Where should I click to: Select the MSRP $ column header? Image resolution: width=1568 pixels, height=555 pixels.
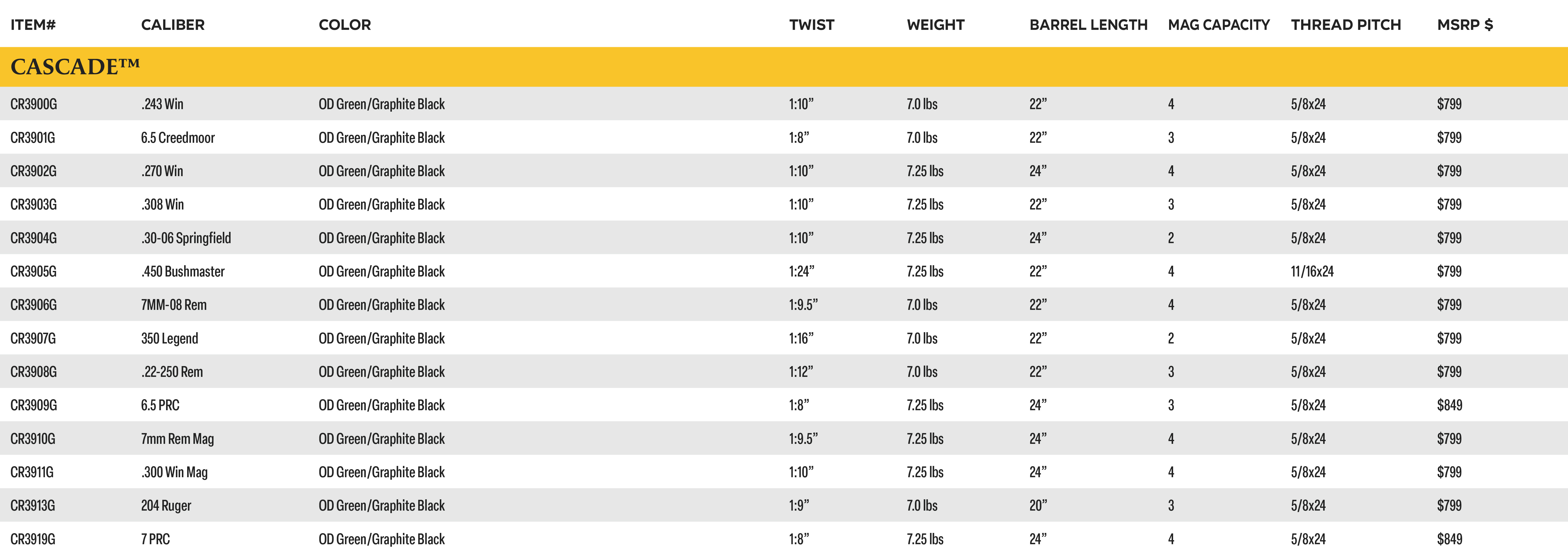[x=1465, y=25]
